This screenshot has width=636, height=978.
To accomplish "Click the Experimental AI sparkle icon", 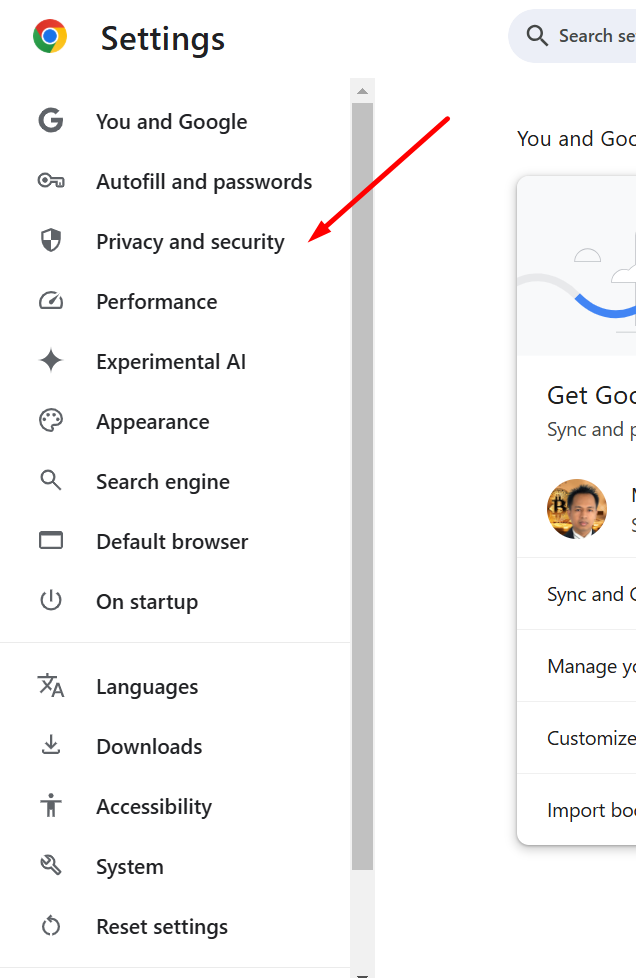I will [x=50, y=362].
